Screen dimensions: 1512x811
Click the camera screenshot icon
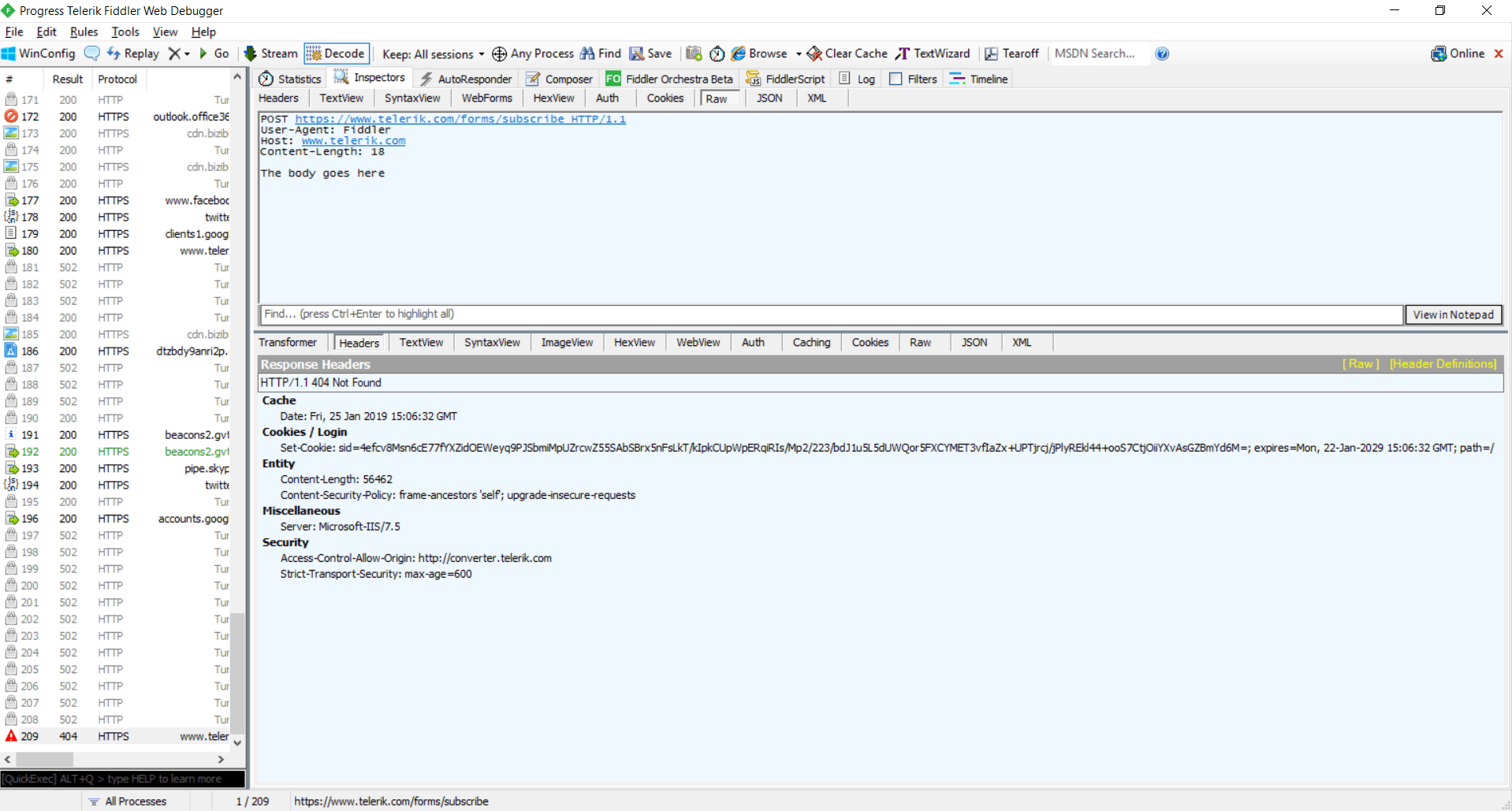[694, 54]
